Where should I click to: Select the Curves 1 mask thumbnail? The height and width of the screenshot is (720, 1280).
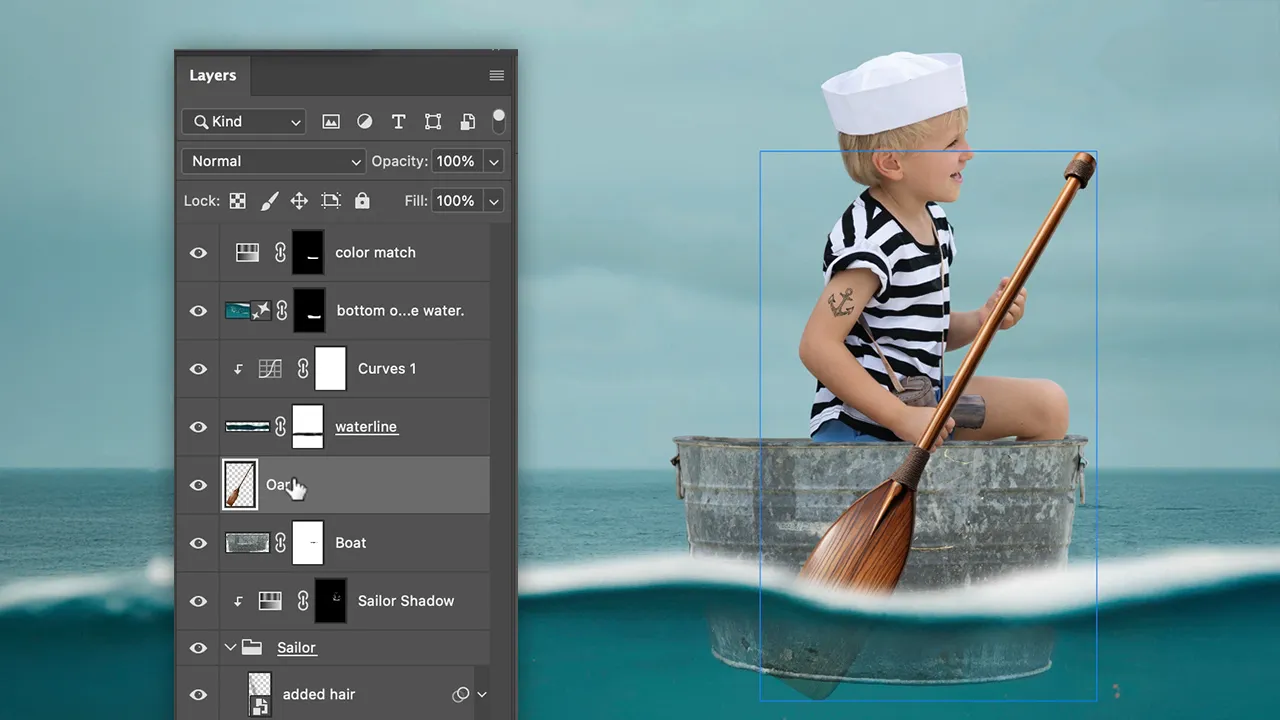[x=331, y=369]
